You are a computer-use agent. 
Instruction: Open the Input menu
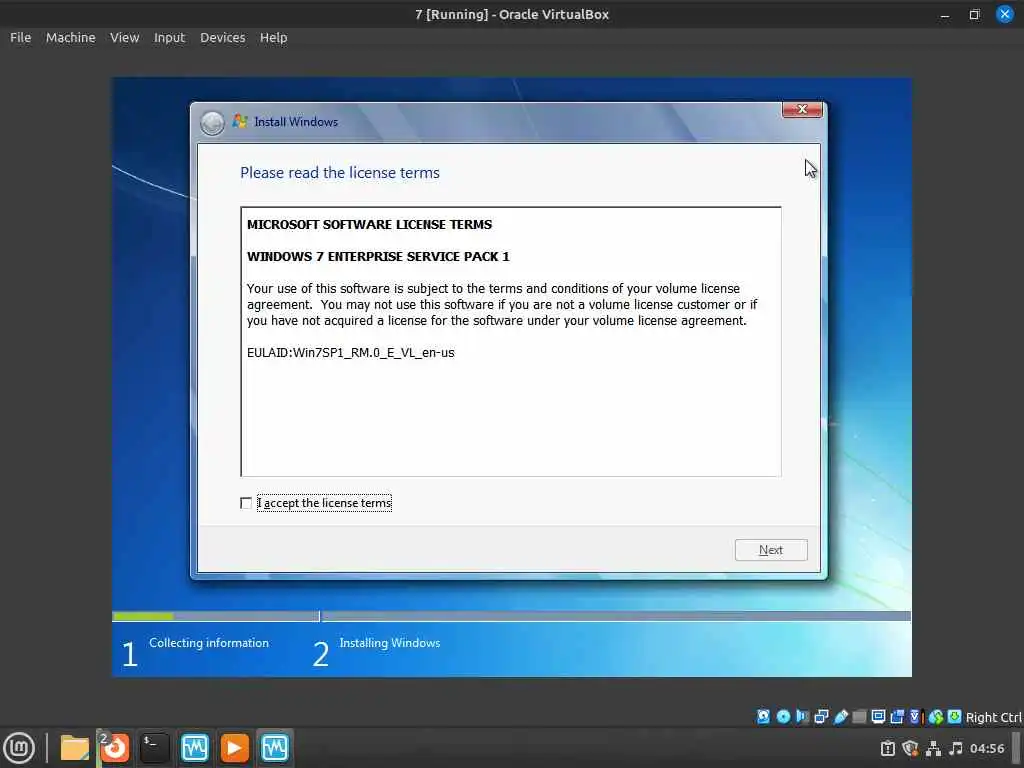pyautogui.click(x=169, y=38)
